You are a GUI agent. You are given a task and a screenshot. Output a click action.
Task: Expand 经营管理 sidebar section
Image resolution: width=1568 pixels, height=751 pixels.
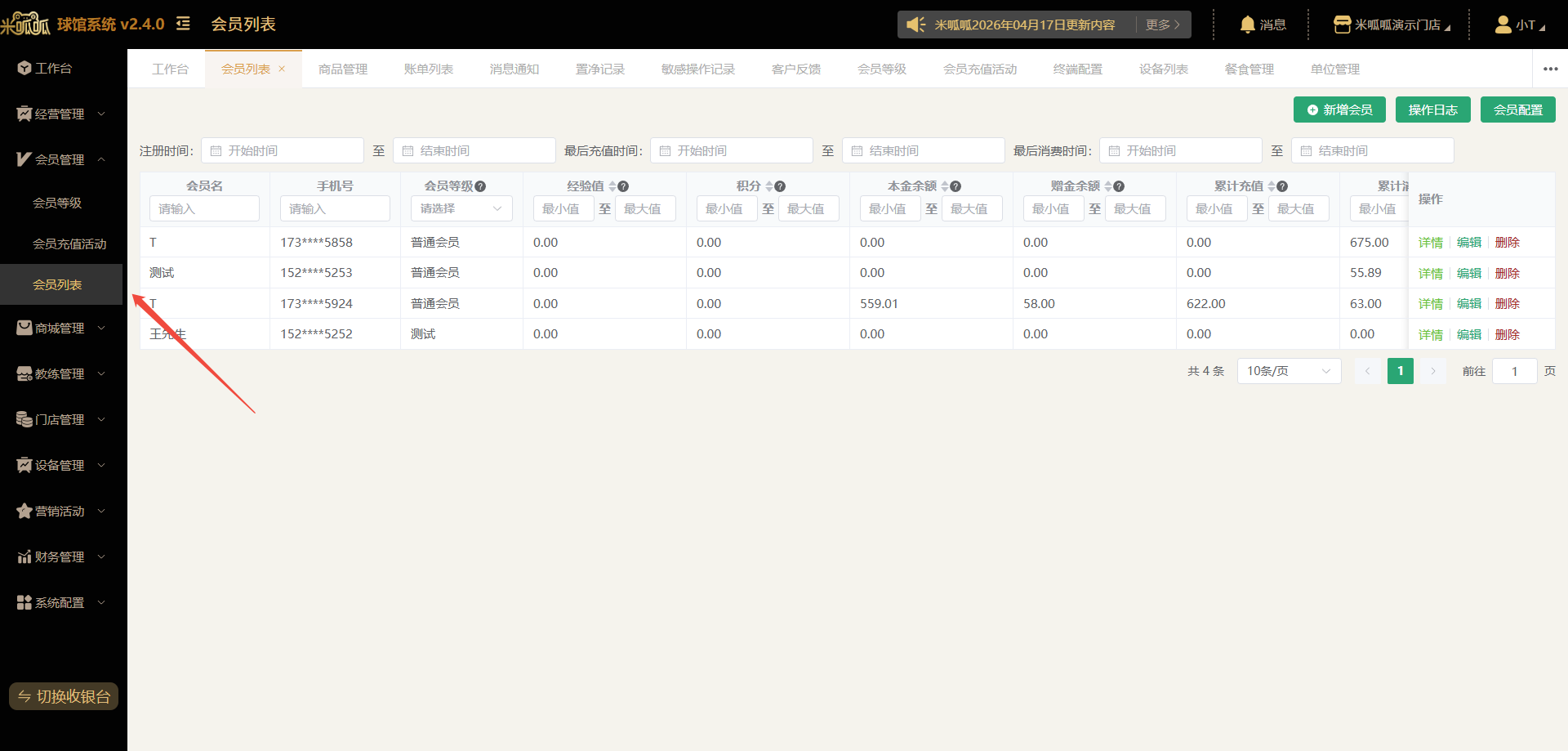[x=61, y=114]
